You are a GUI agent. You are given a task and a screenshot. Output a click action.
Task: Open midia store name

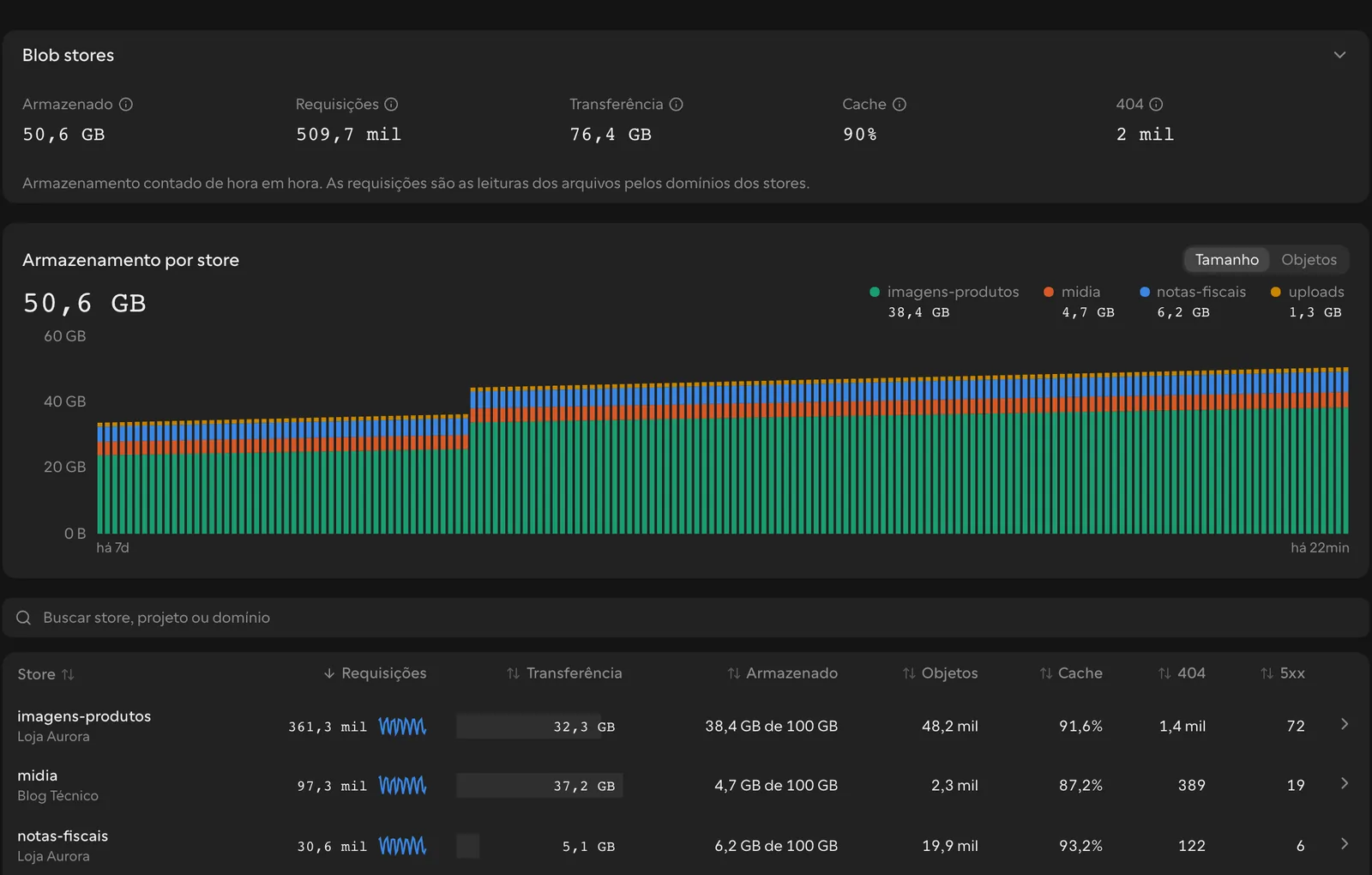(x=38, y=775)
